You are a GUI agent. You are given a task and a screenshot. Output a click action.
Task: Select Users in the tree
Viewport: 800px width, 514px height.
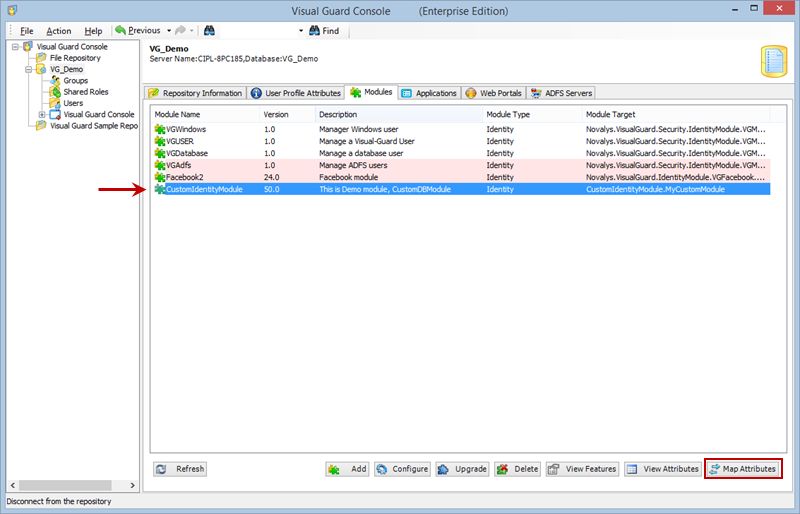point(73,103)
